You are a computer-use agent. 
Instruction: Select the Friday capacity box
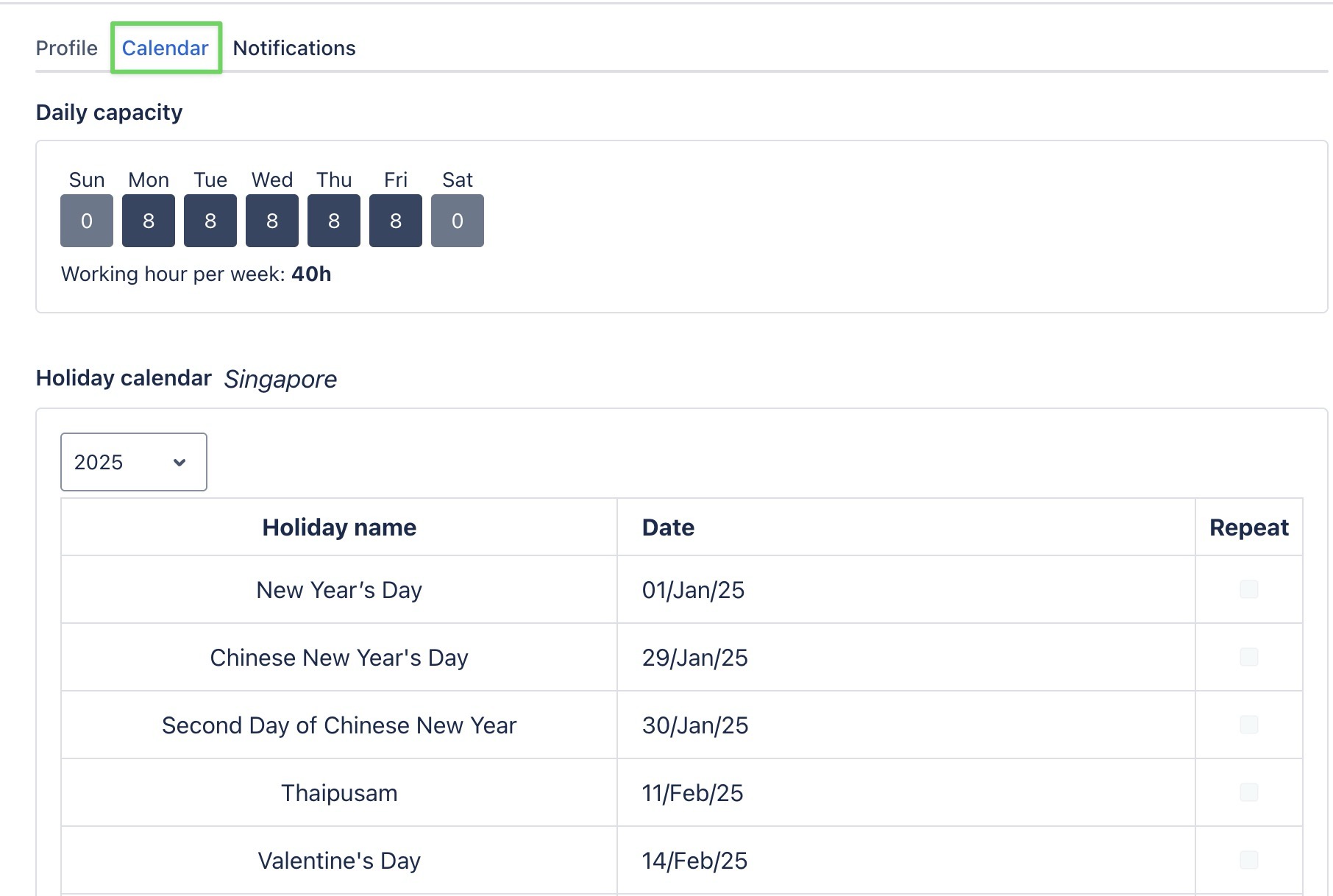point(395,220)
